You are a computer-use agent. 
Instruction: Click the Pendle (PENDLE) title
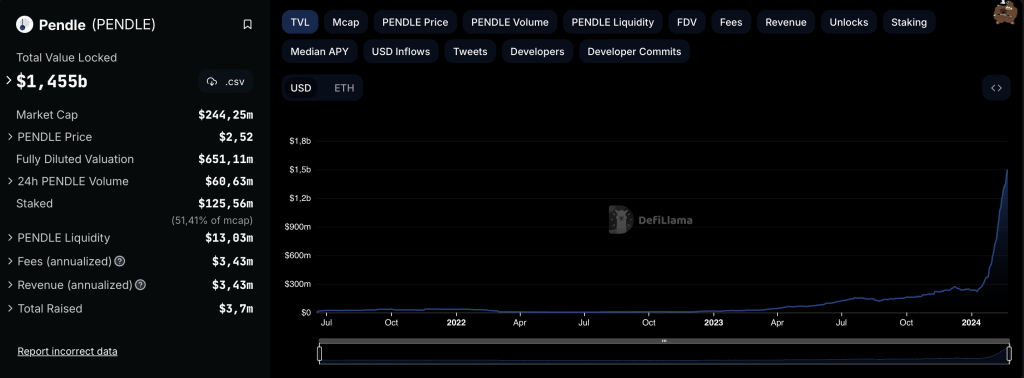coord(97,25)
